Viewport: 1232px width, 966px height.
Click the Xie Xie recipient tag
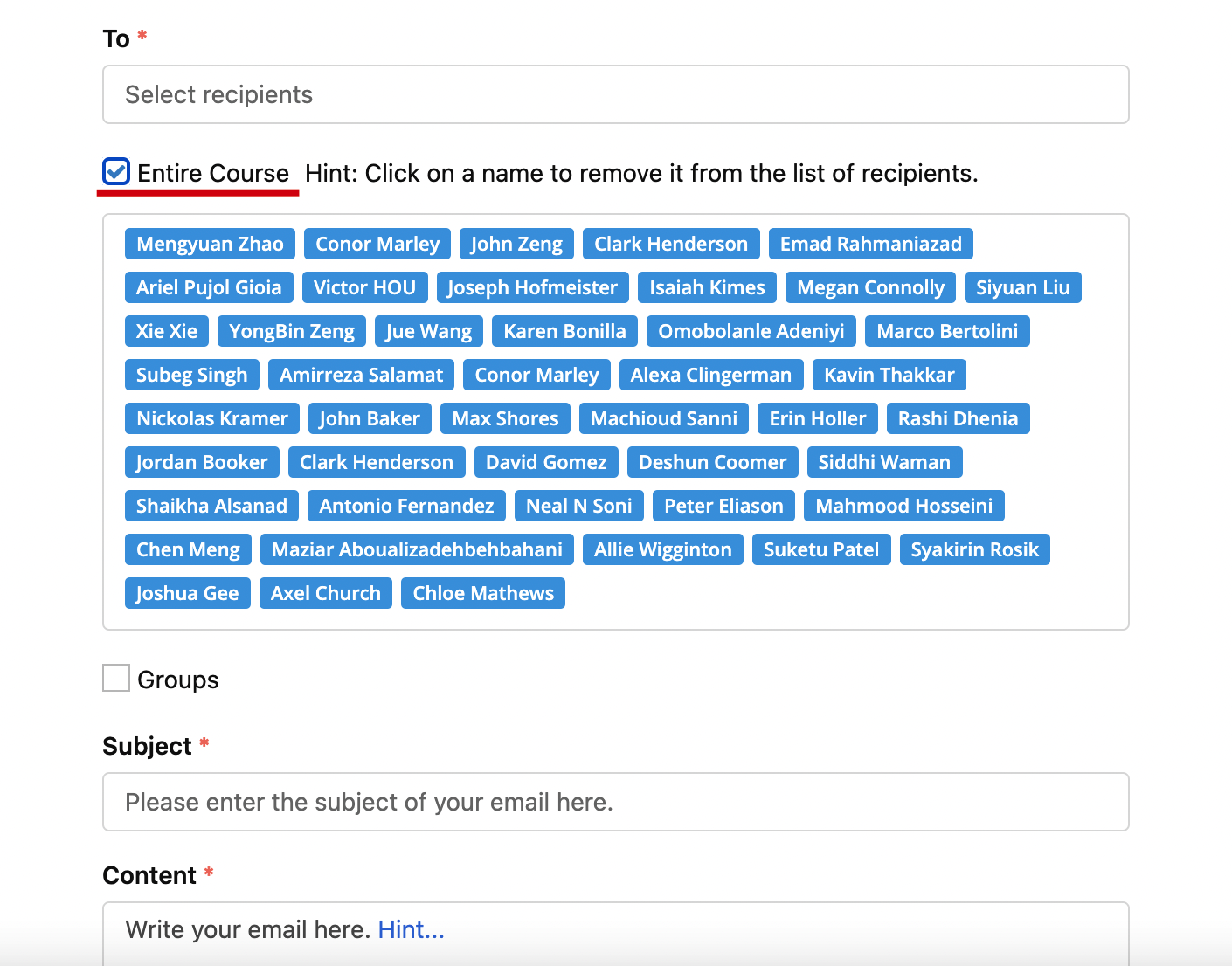(x=167, y=331)
